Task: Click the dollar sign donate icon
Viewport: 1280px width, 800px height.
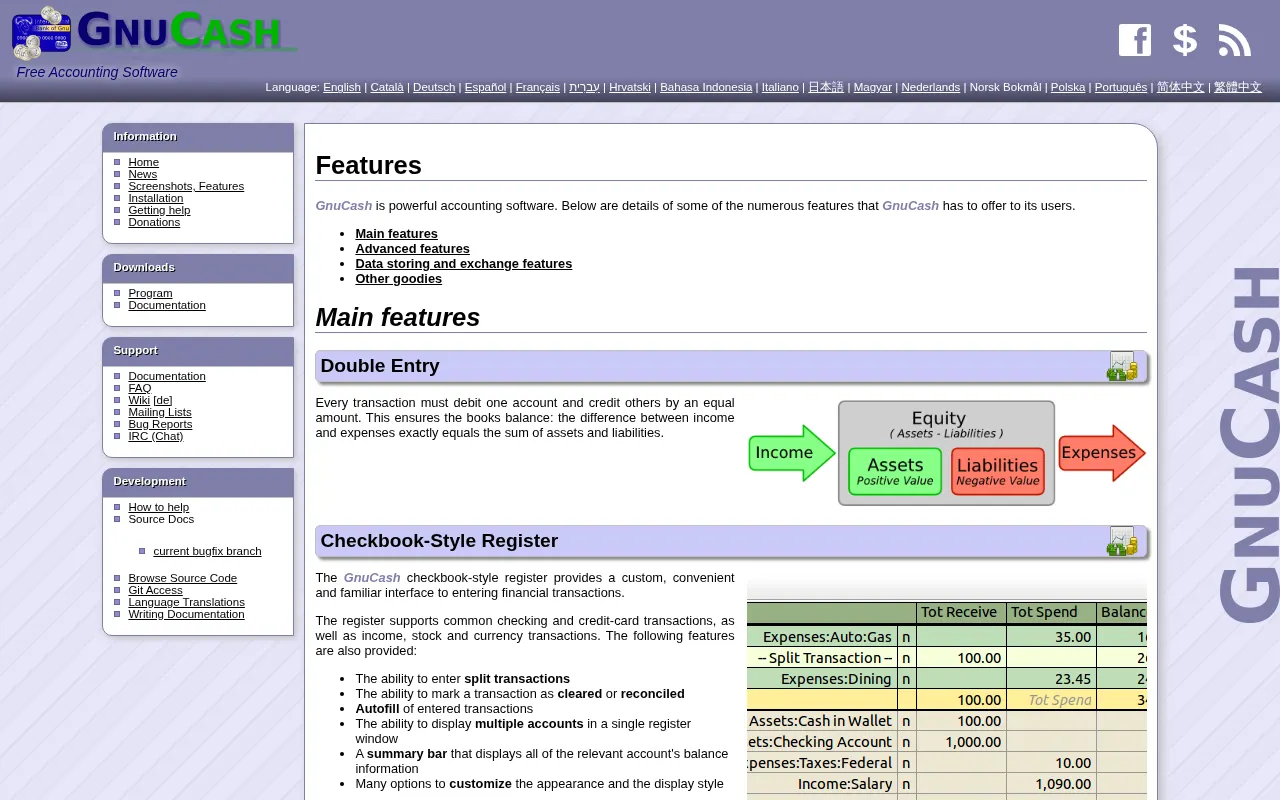Action: [x=1185, y=40]
